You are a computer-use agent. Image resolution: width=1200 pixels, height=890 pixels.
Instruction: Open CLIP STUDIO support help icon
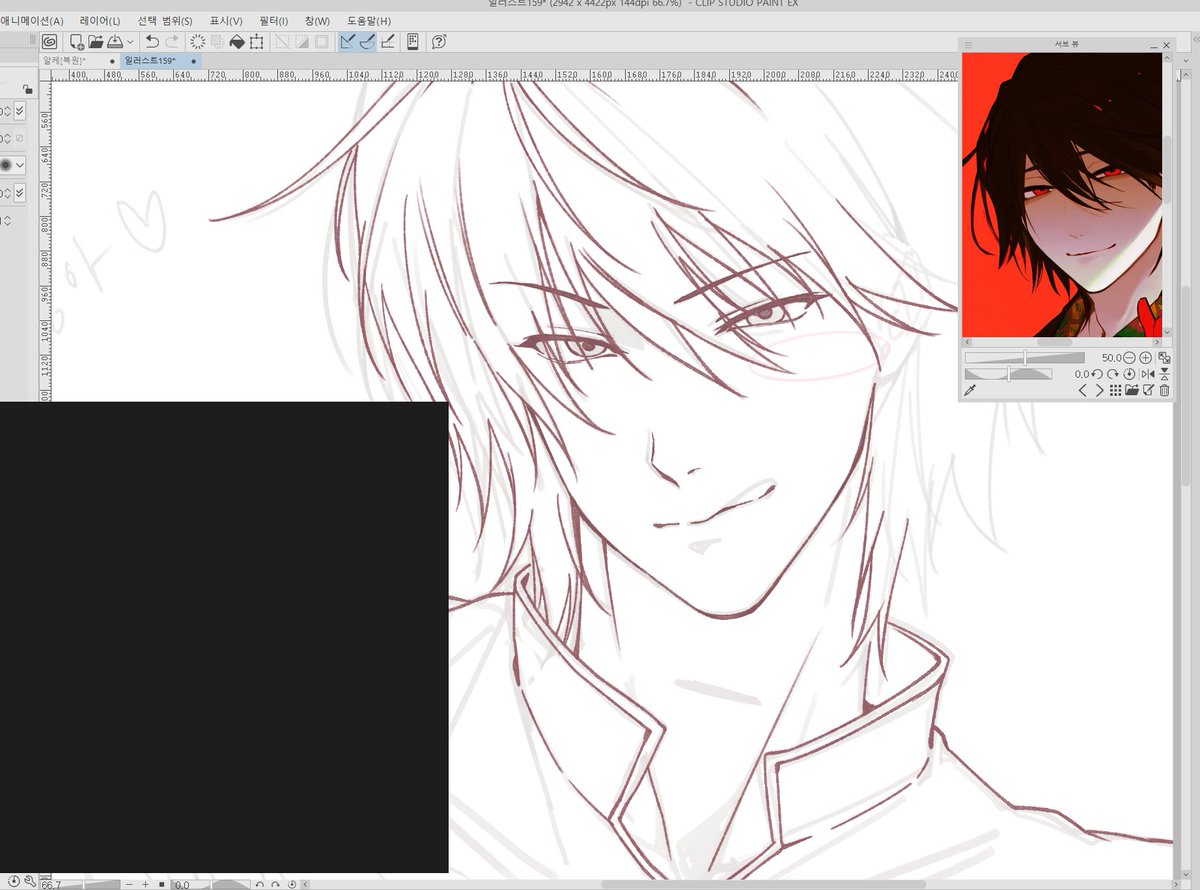[x=438, y=42]
